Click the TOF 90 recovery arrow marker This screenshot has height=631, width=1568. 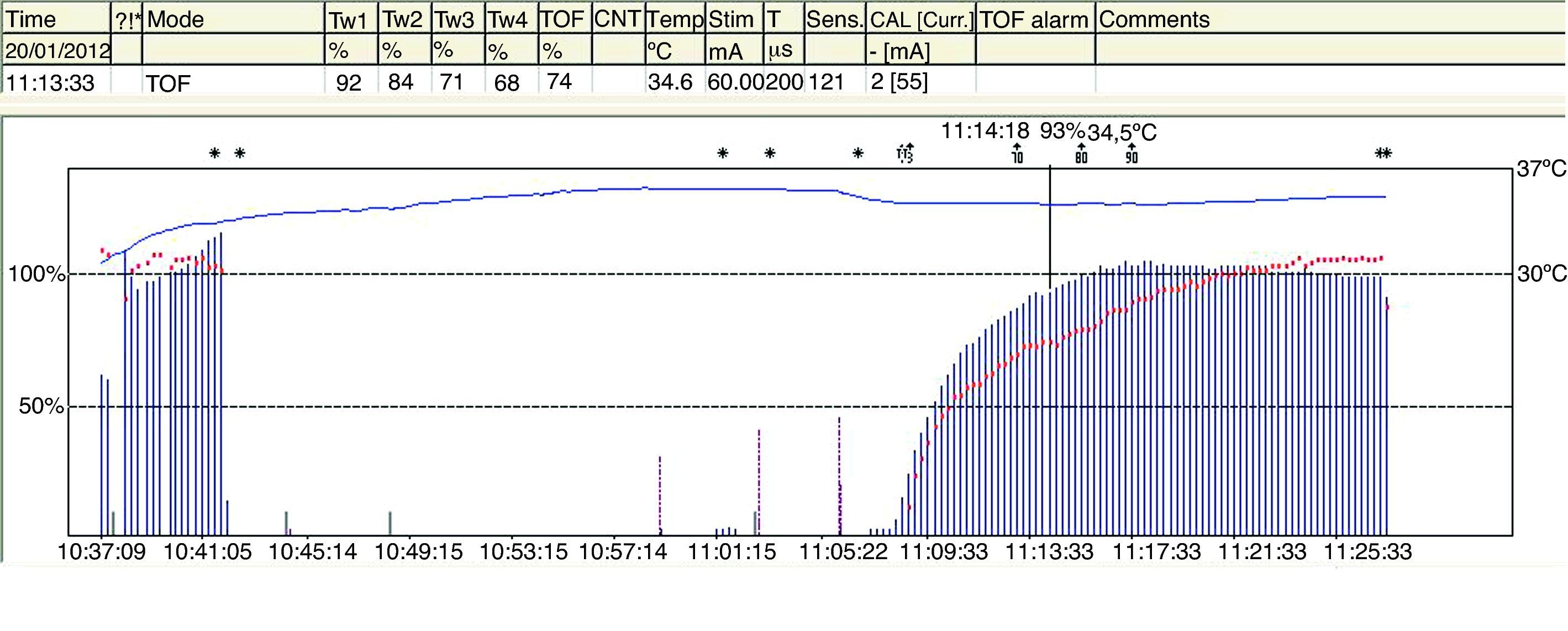pos(1132,154)
